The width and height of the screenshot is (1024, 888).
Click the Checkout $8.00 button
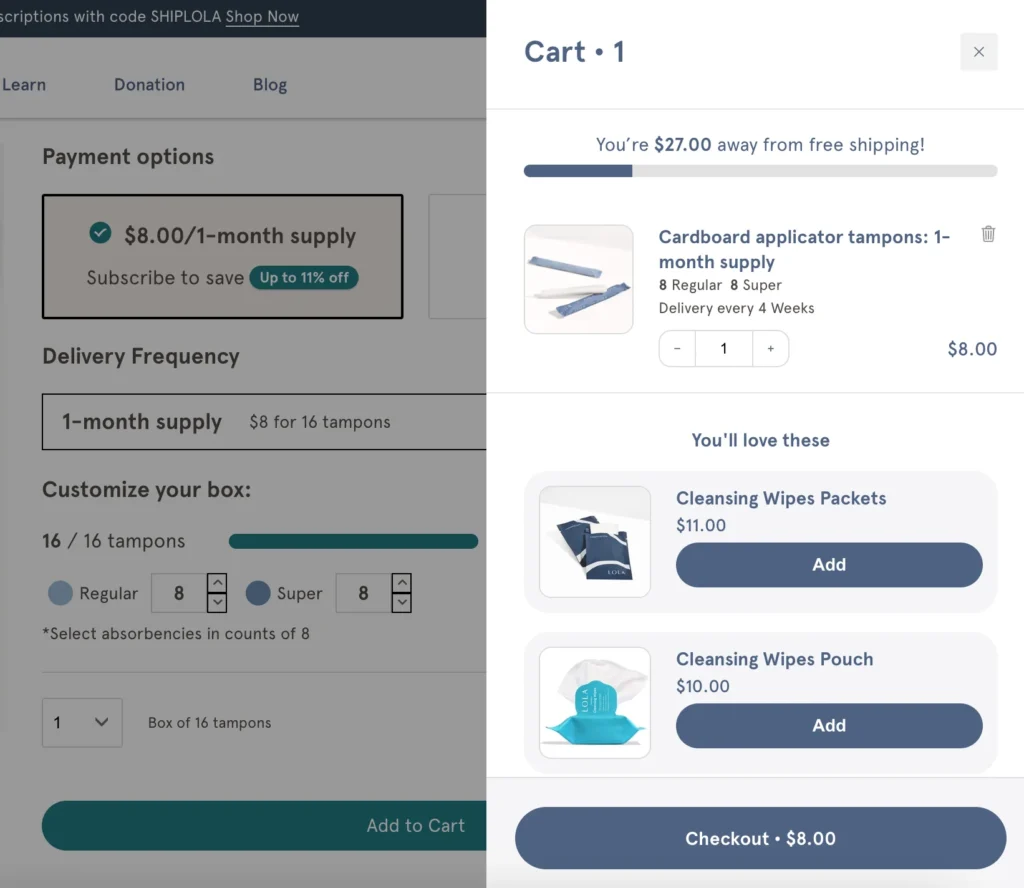coord(760,838)
